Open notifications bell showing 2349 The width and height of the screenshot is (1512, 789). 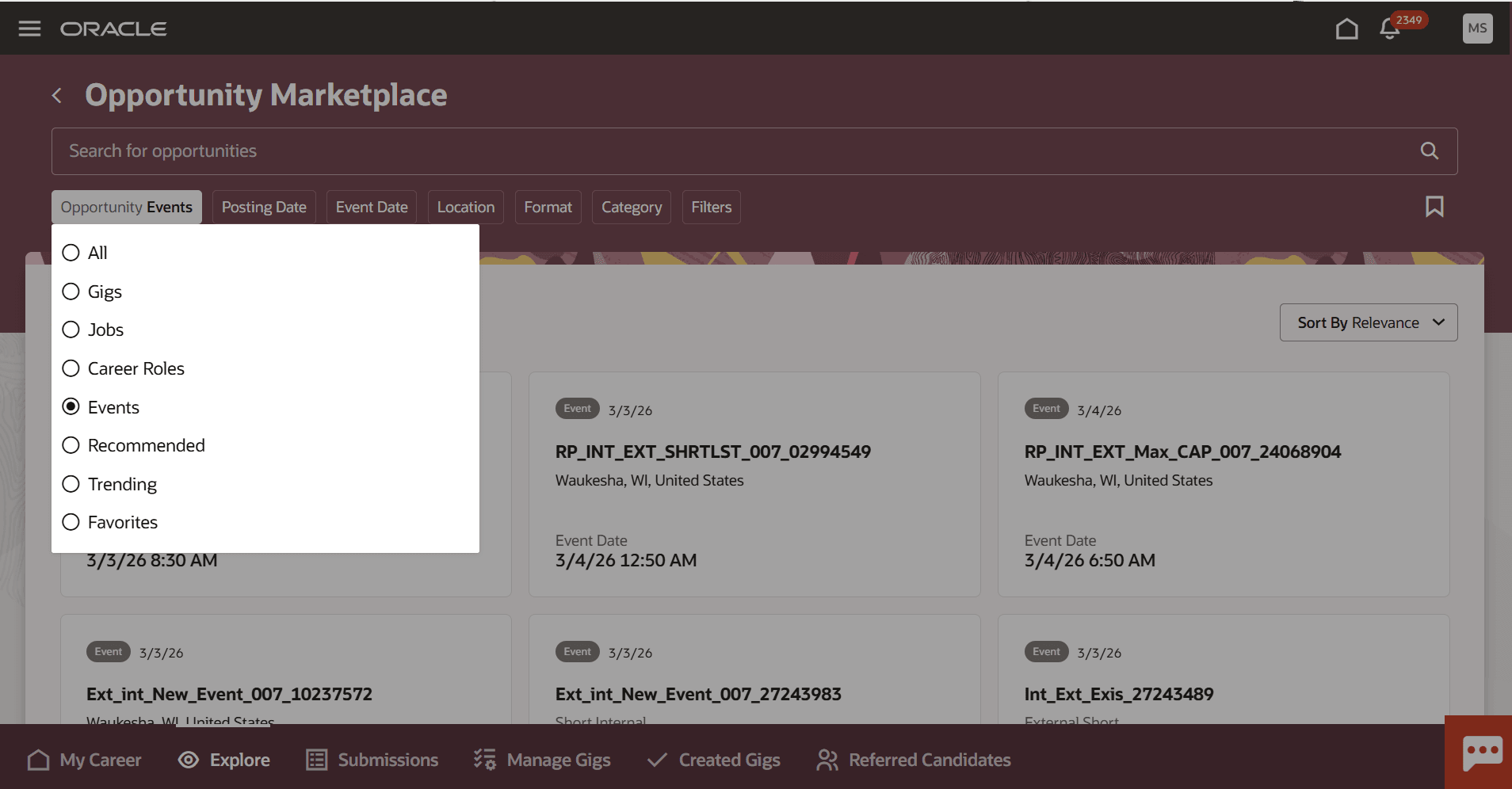point(1389,29)
